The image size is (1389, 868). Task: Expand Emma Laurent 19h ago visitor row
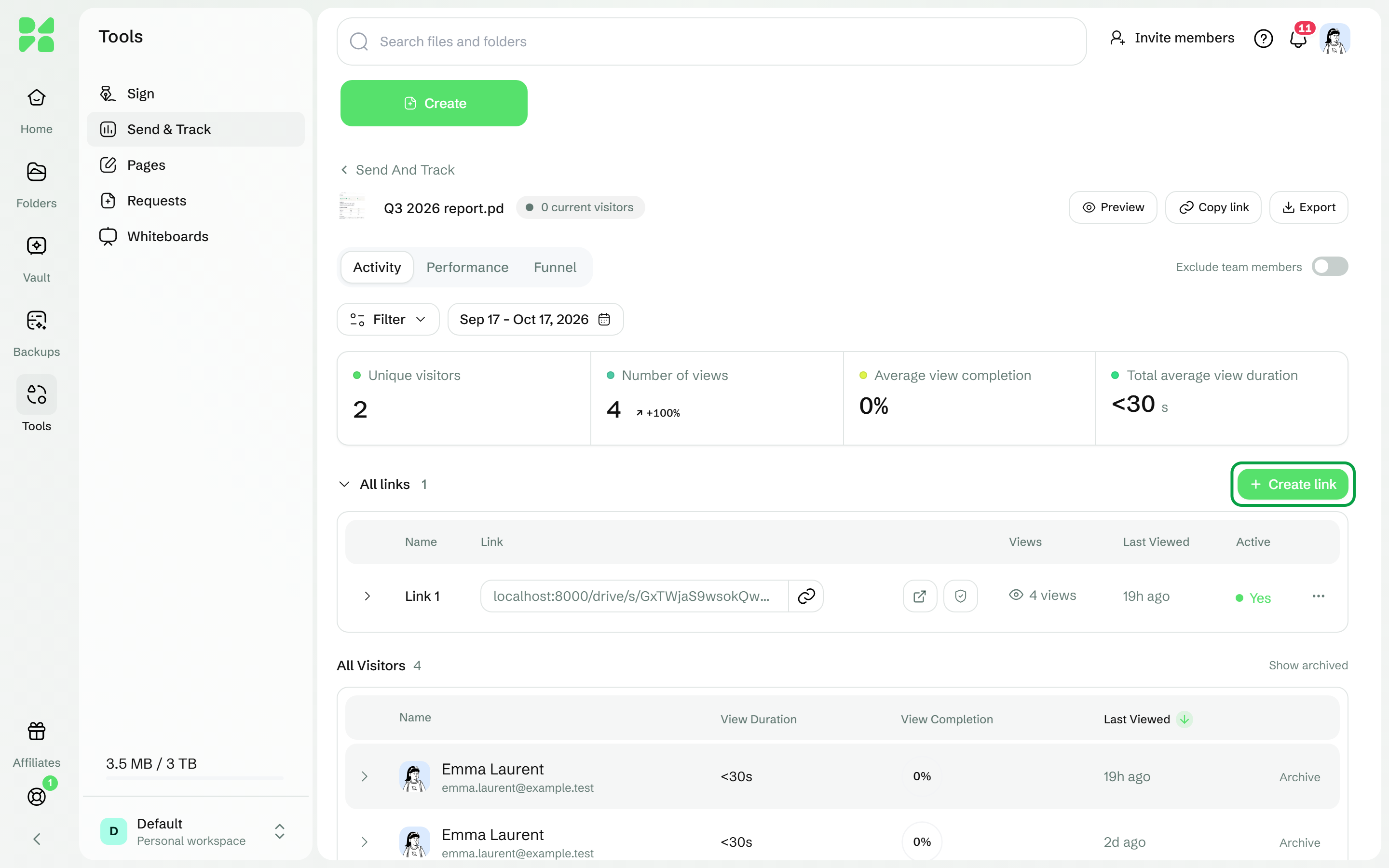pyautogui.click(x=365, y=776)
